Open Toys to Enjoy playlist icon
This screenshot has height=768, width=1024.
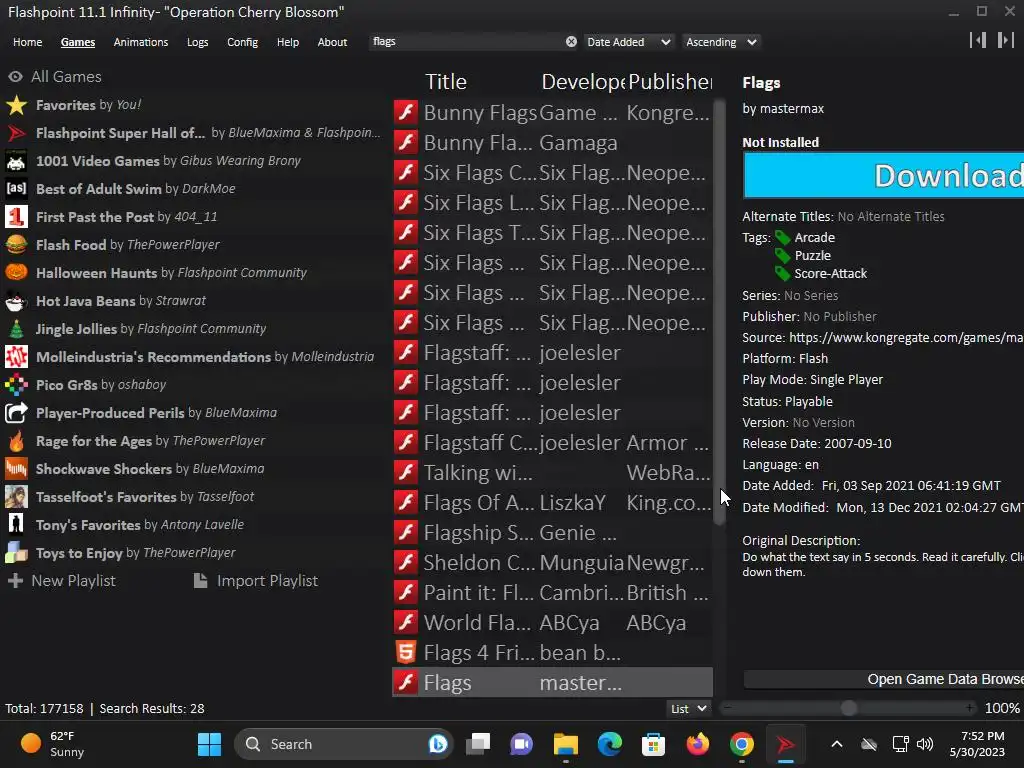(16, 553)
